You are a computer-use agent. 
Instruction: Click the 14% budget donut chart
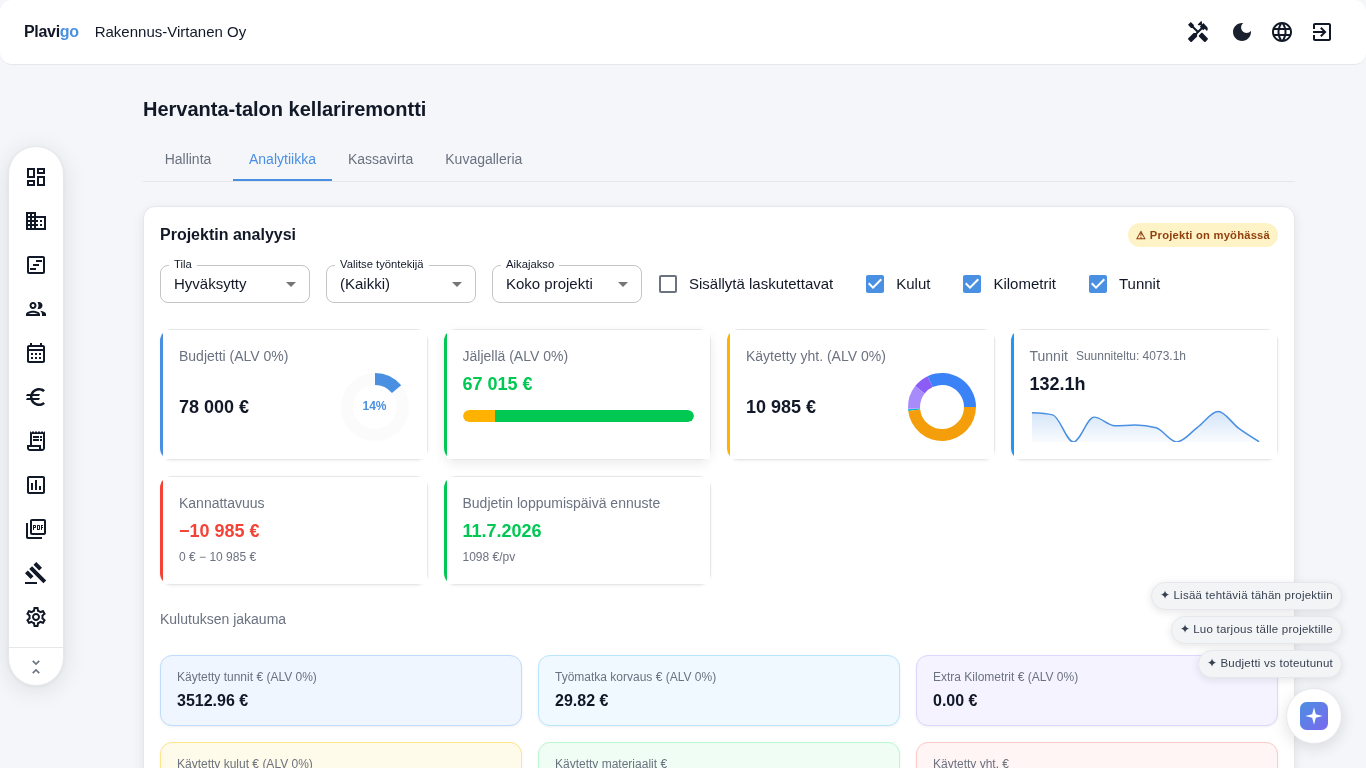click(375, 407)
